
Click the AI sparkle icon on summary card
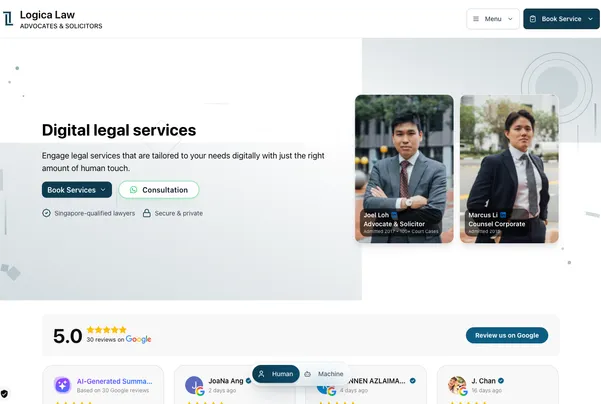point(62,385)
